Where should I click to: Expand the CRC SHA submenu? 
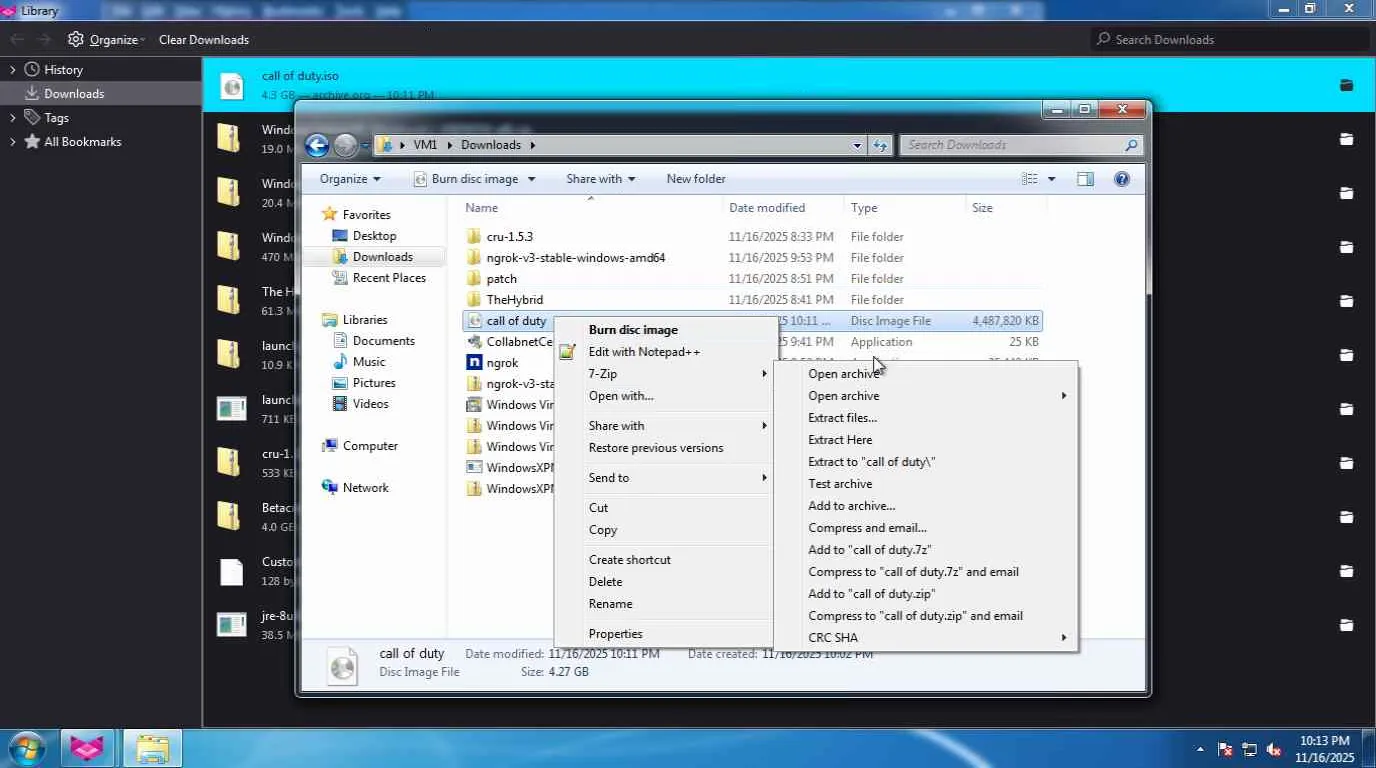[926, 638]
